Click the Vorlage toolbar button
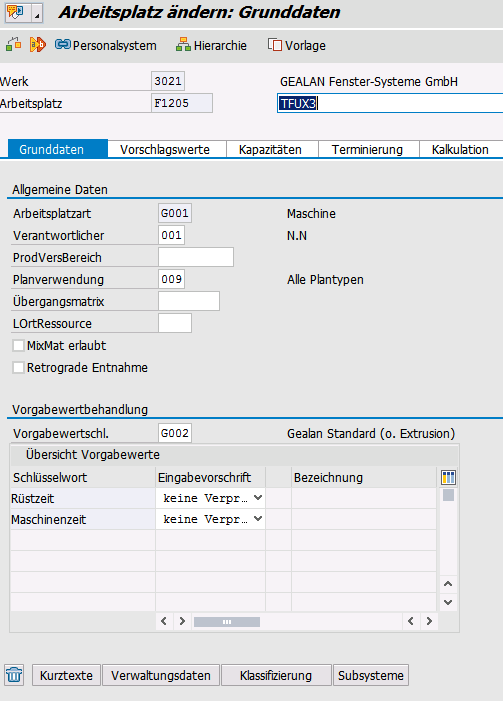The width and height of the screenshot is (503, 701). [296, 45]
